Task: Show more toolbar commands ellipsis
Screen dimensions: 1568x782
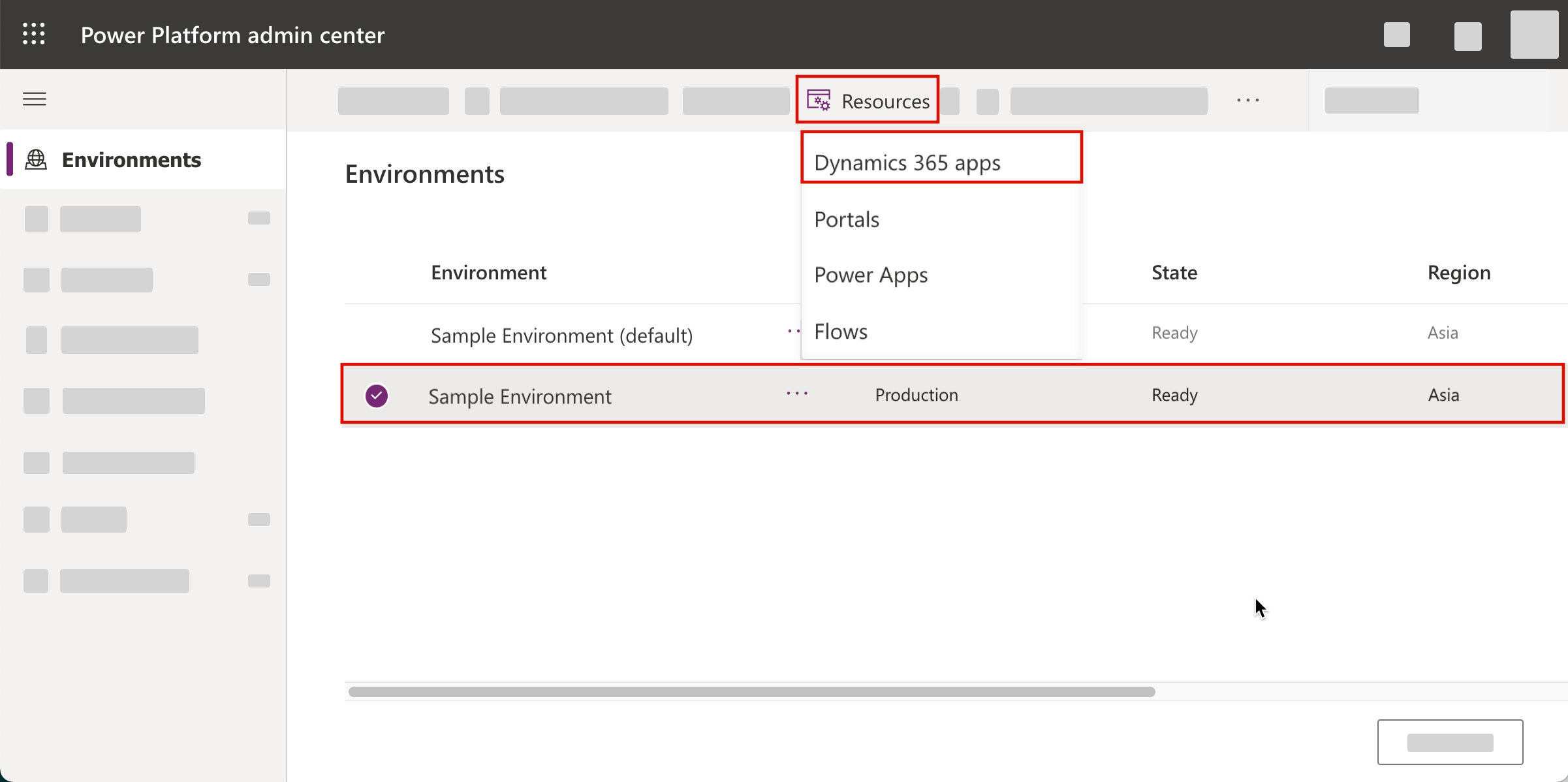Action: 1247,101
